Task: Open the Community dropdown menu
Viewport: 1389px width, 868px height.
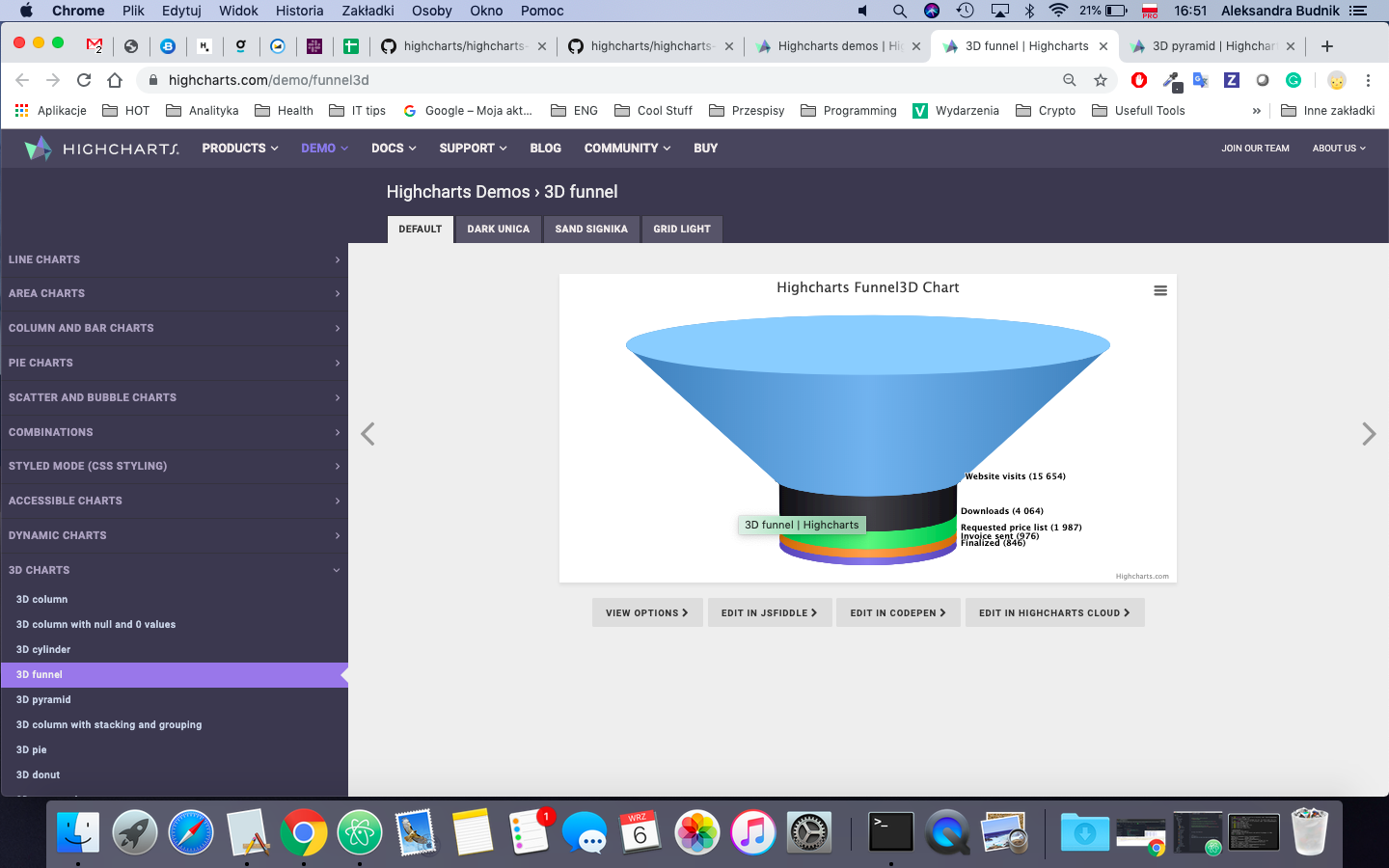Action: (627, 149)
